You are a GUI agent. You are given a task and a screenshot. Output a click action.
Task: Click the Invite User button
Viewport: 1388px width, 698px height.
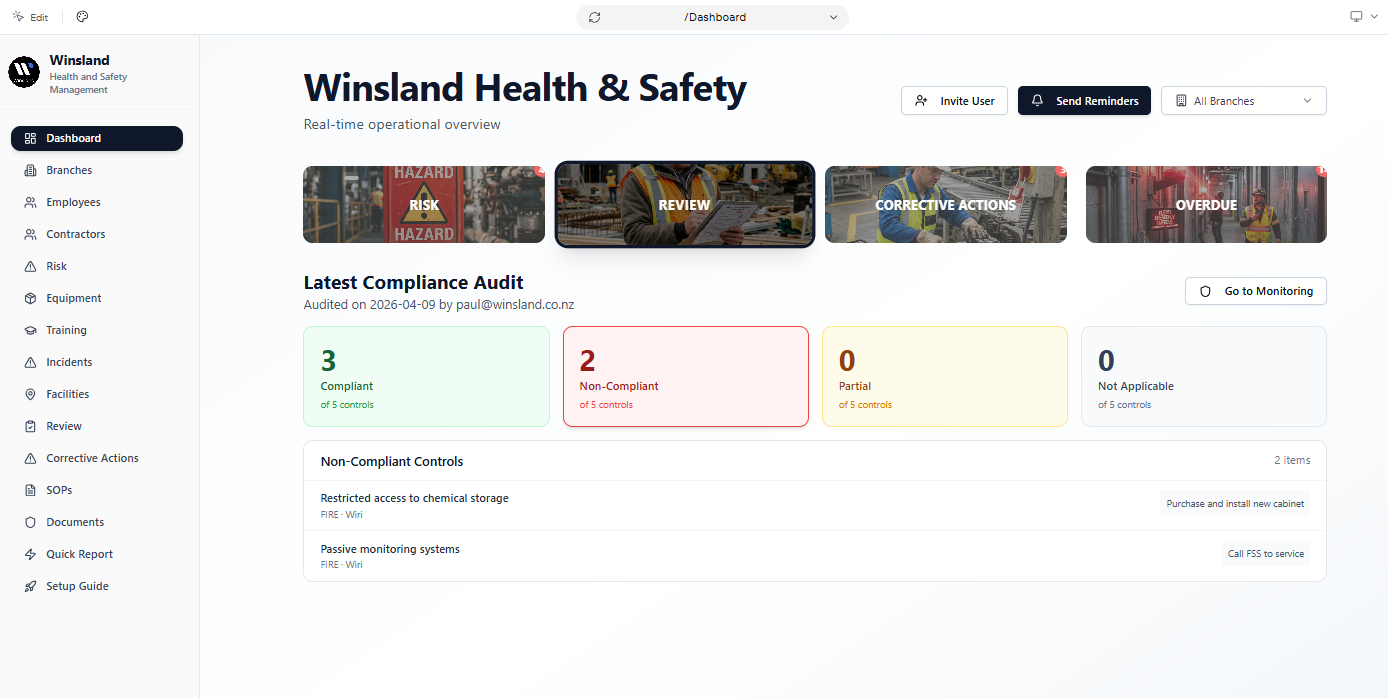coord(953,100)
